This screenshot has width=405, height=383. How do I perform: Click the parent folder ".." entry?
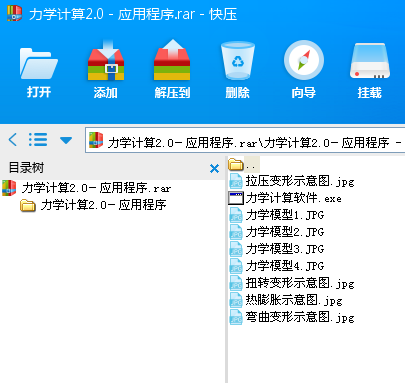pyautogui.click(x=244, y=164)
